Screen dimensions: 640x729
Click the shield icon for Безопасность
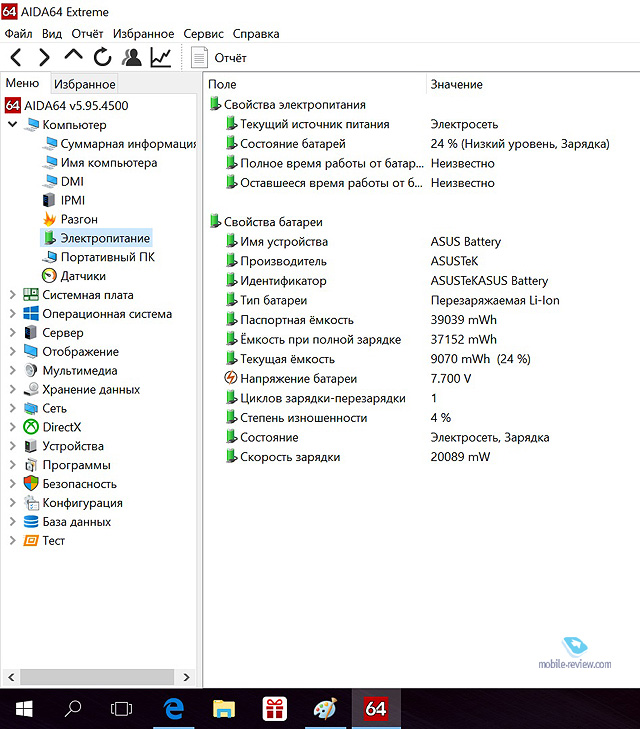(x=31, y=484)
